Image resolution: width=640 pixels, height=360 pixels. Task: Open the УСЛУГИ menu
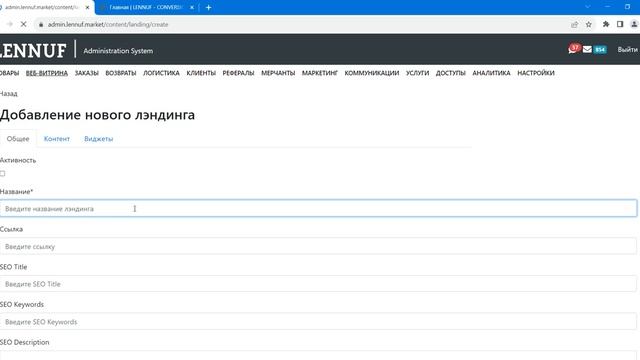pyautogui.click(x=417, y=73)
